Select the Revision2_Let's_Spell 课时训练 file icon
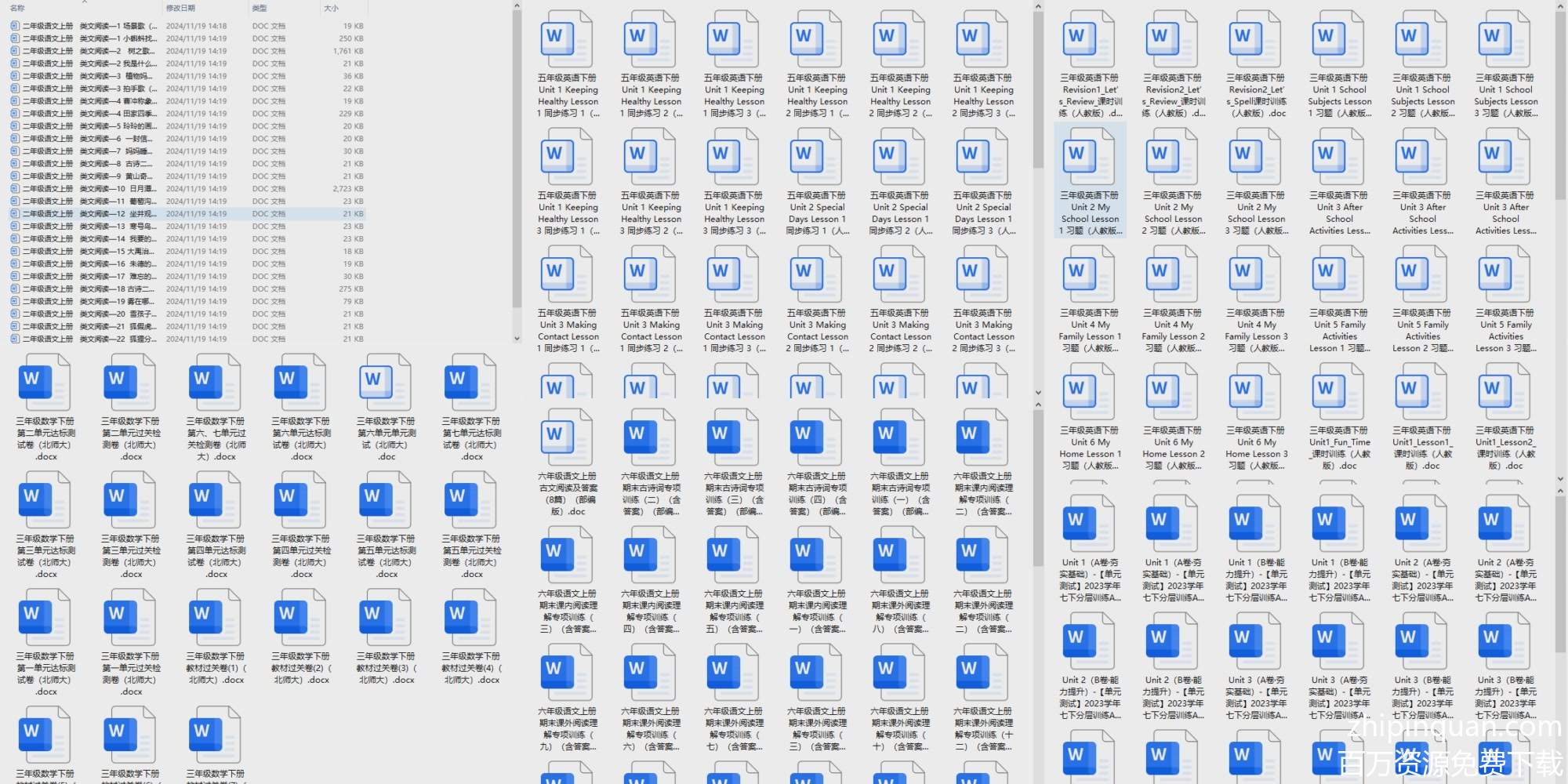 (x=1256, y=39)
